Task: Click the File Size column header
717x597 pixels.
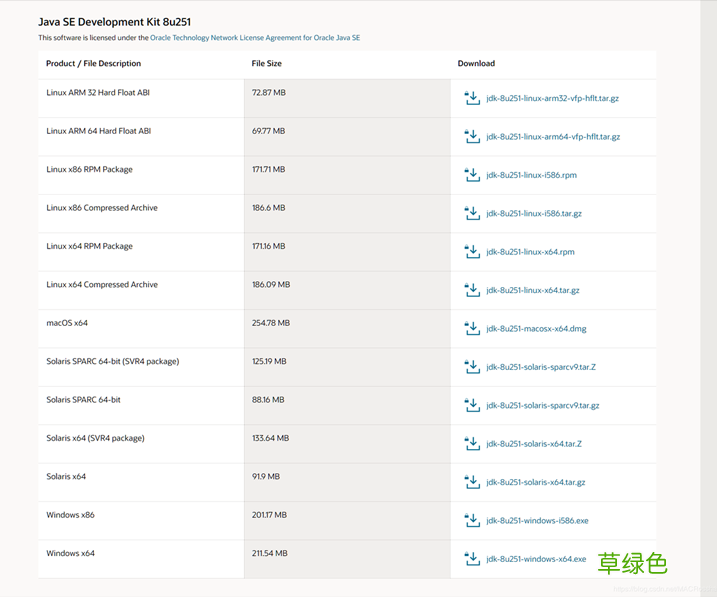Action: click(266, 64)
